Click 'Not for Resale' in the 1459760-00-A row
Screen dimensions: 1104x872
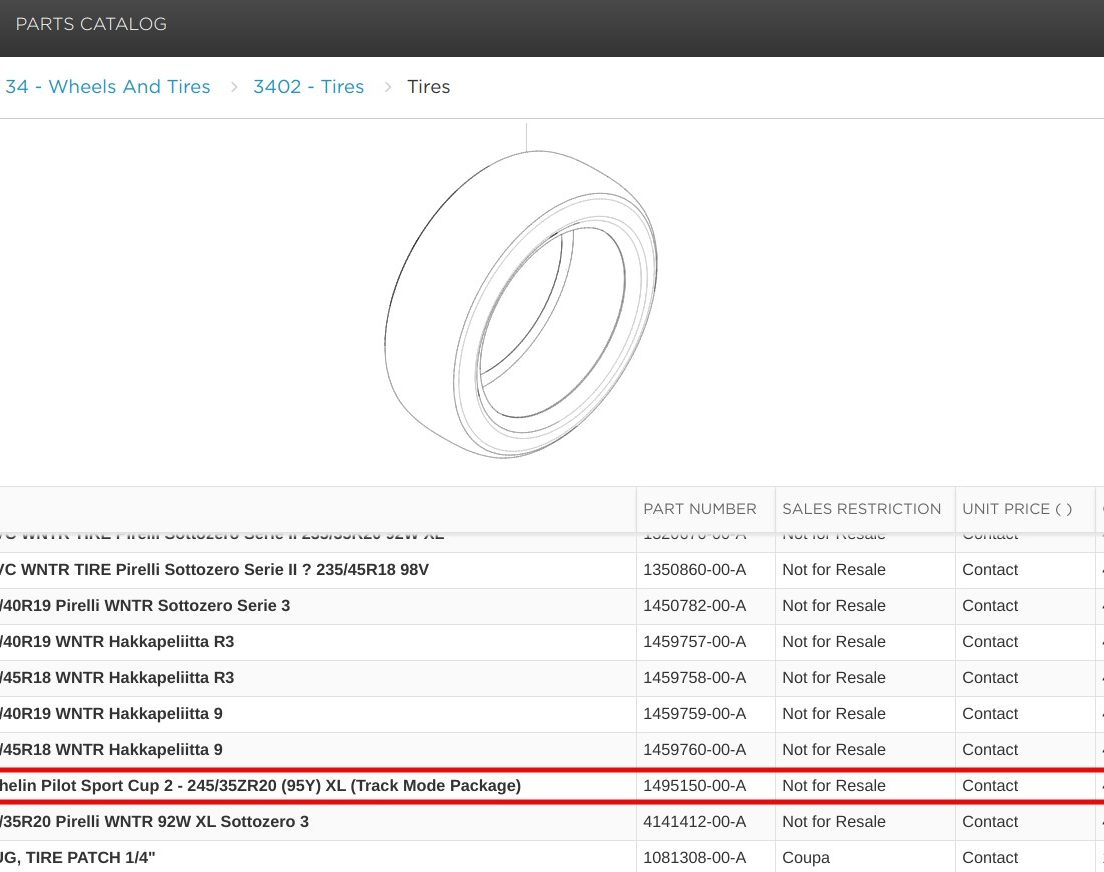click(834, 749)
